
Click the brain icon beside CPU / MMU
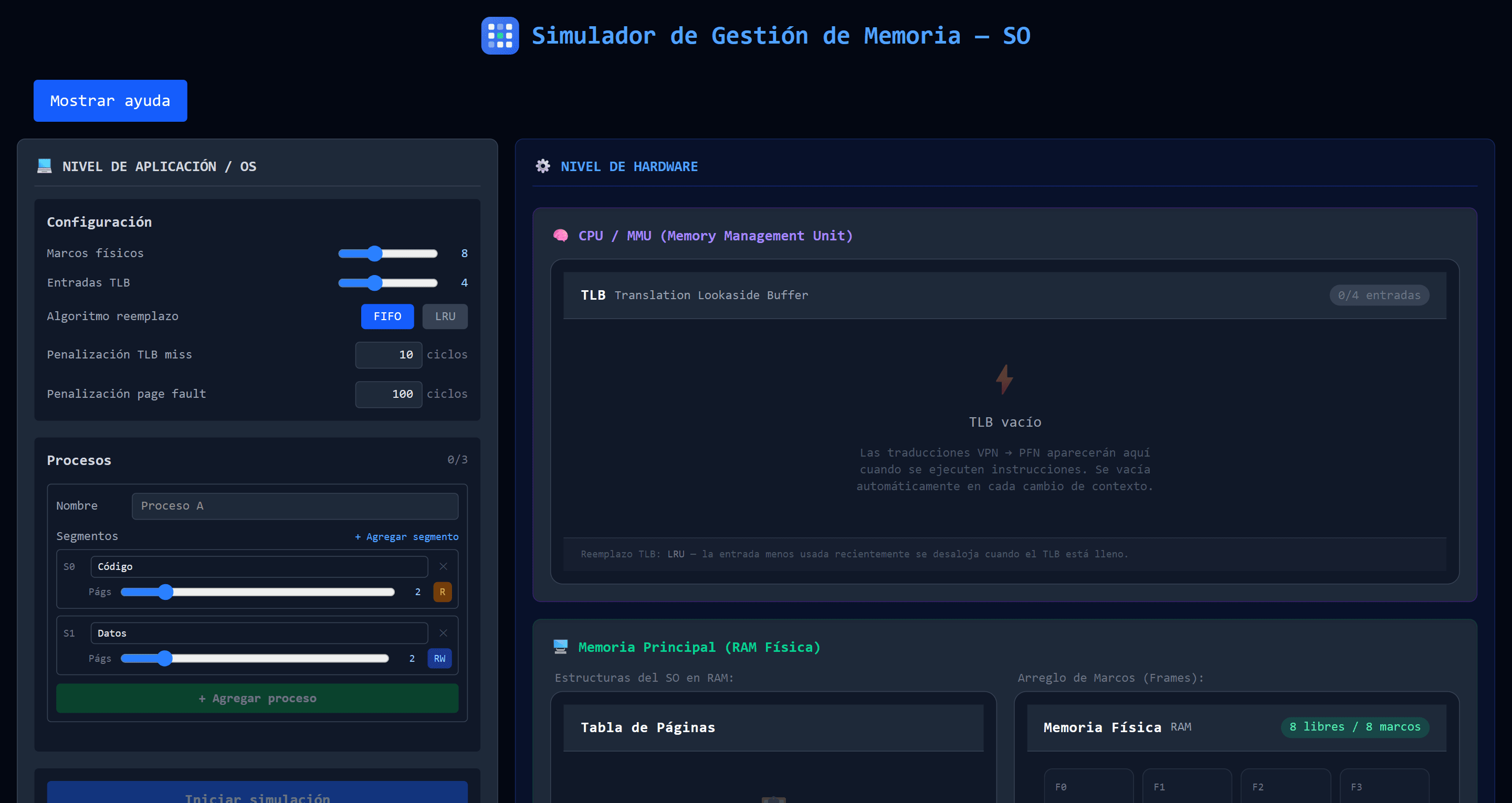pos(561,235)
